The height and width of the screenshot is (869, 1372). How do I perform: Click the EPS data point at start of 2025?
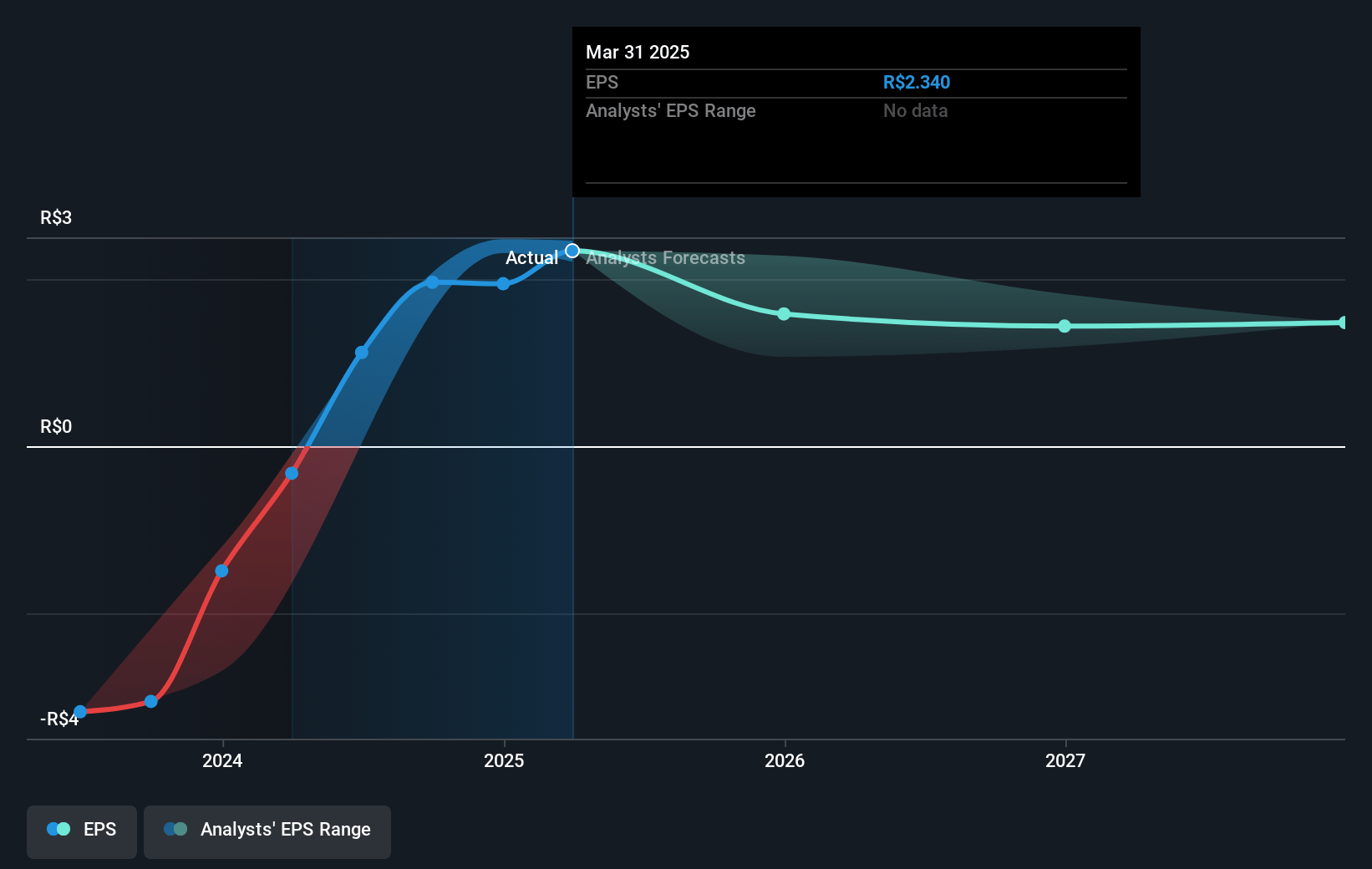tap(503, 283)
